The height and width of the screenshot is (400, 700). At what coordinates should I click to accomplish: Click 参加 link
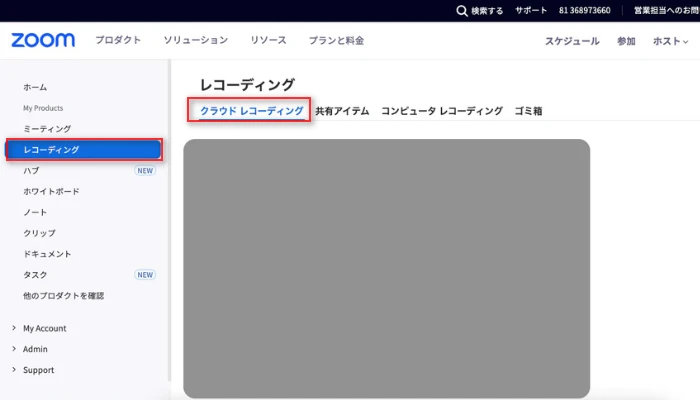626,41
